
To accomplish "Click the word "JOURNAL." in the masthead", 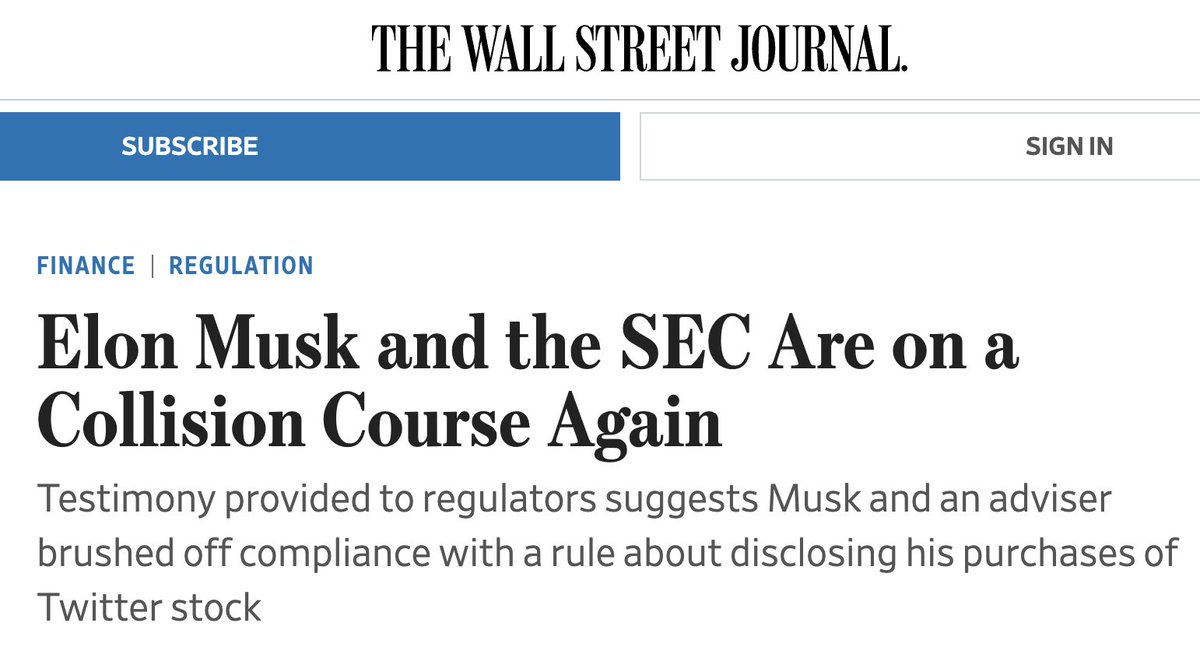I will pyautogui.click(x=816, y=48).
